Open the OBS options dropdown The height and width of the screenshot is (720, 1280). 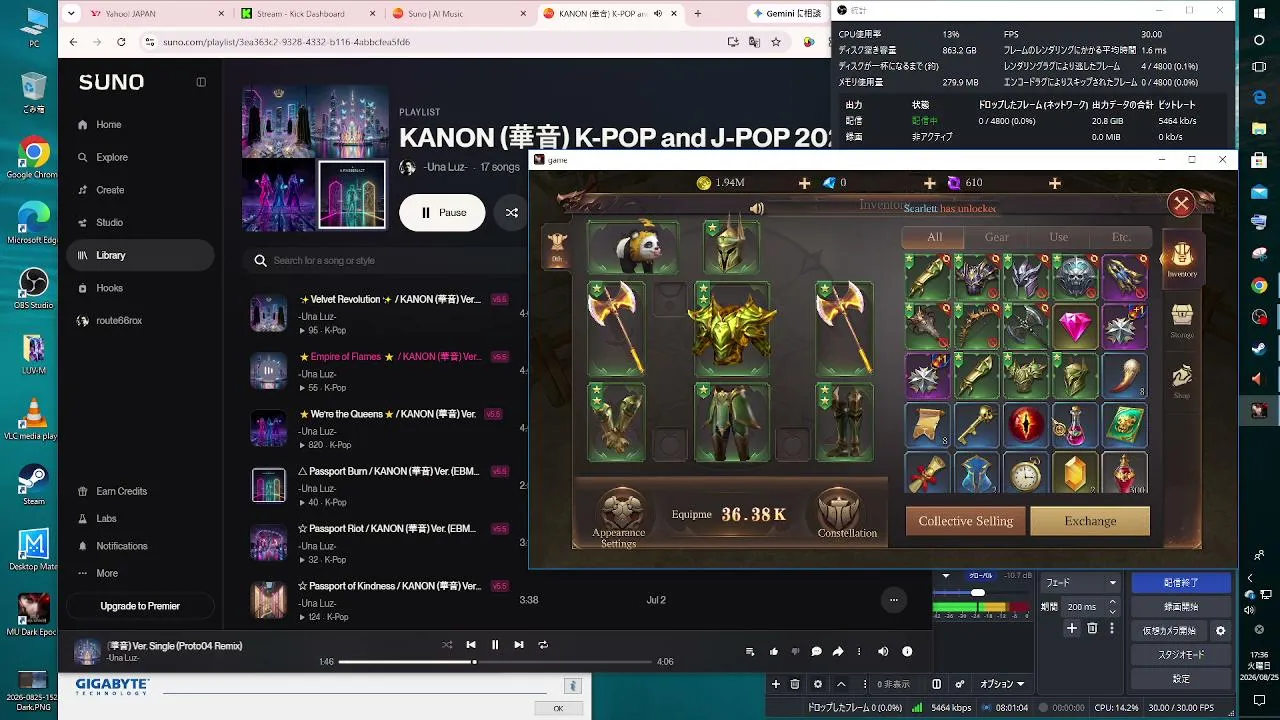coord(1001,684)
